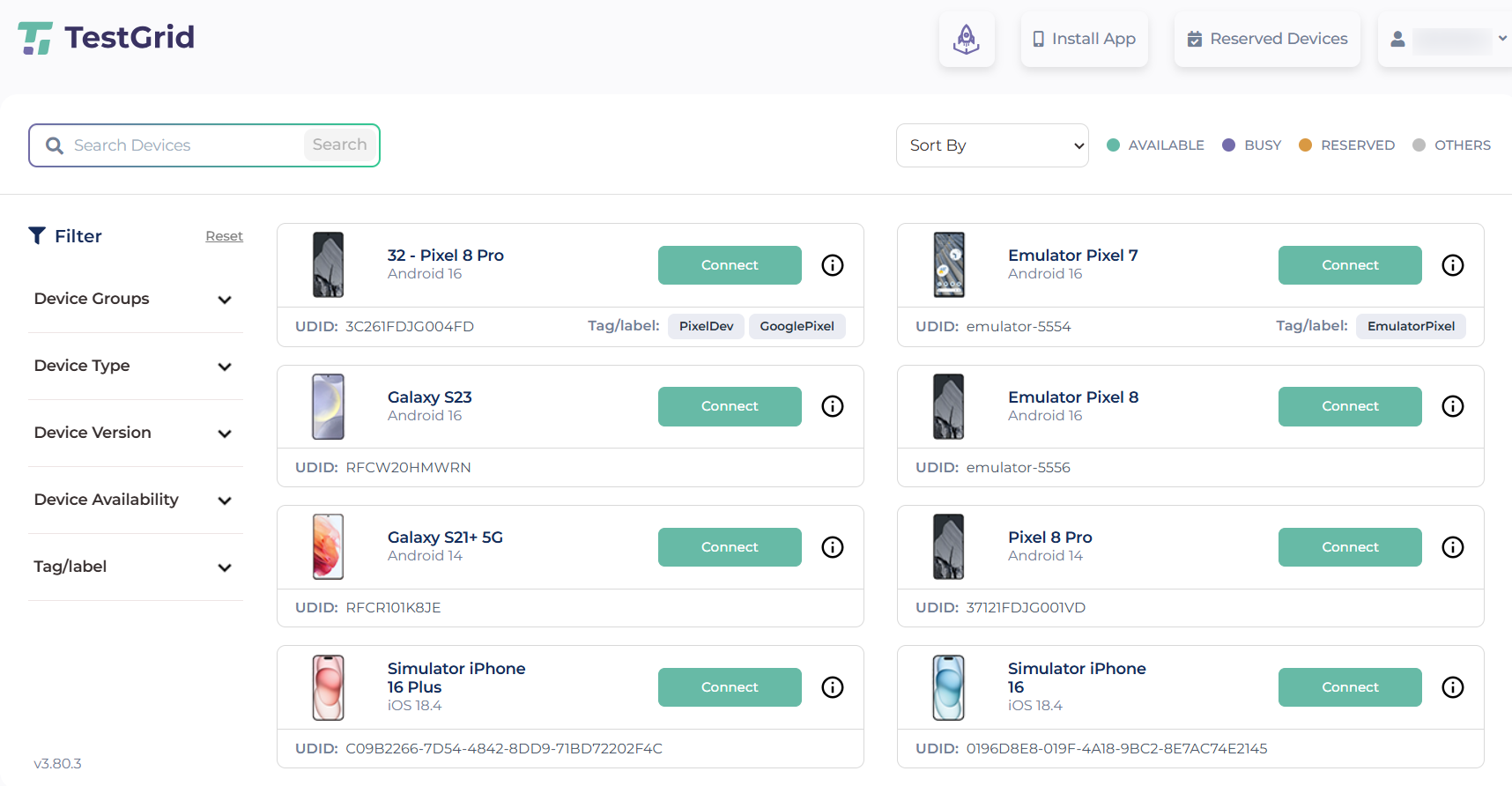
Task: Click the TestGrid logo
Action: click(107, 38)
